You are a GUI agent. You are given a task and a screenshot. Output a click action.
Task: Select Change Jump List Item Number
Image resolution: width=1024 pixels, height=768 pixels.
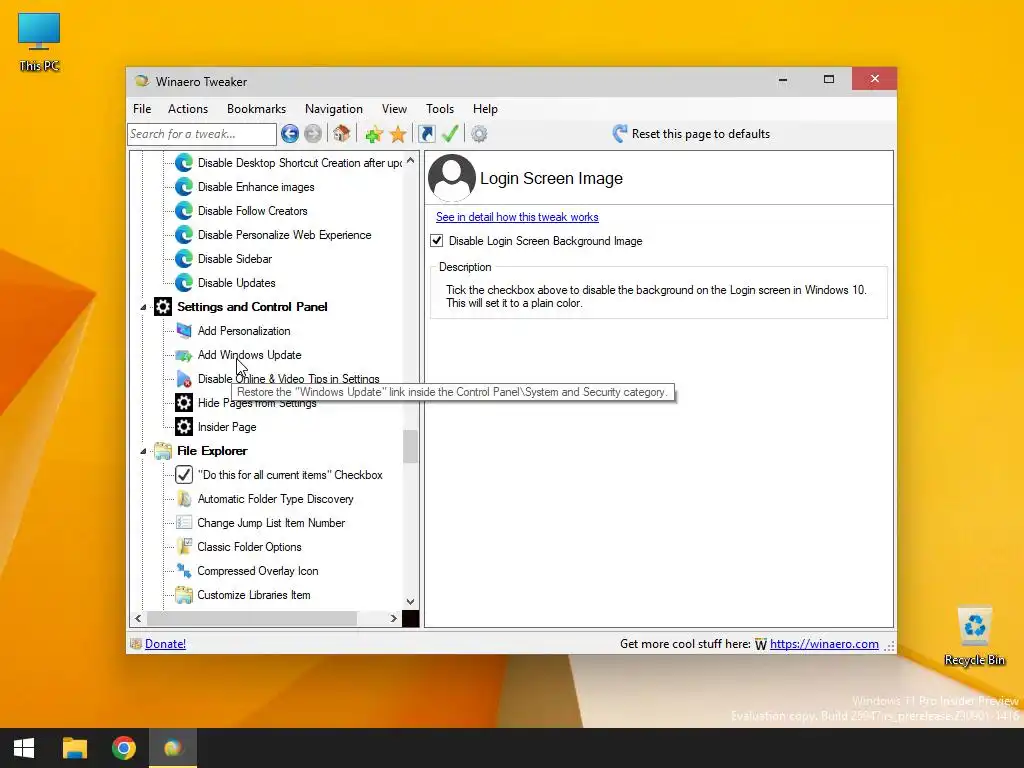click(x=271, y=523)
